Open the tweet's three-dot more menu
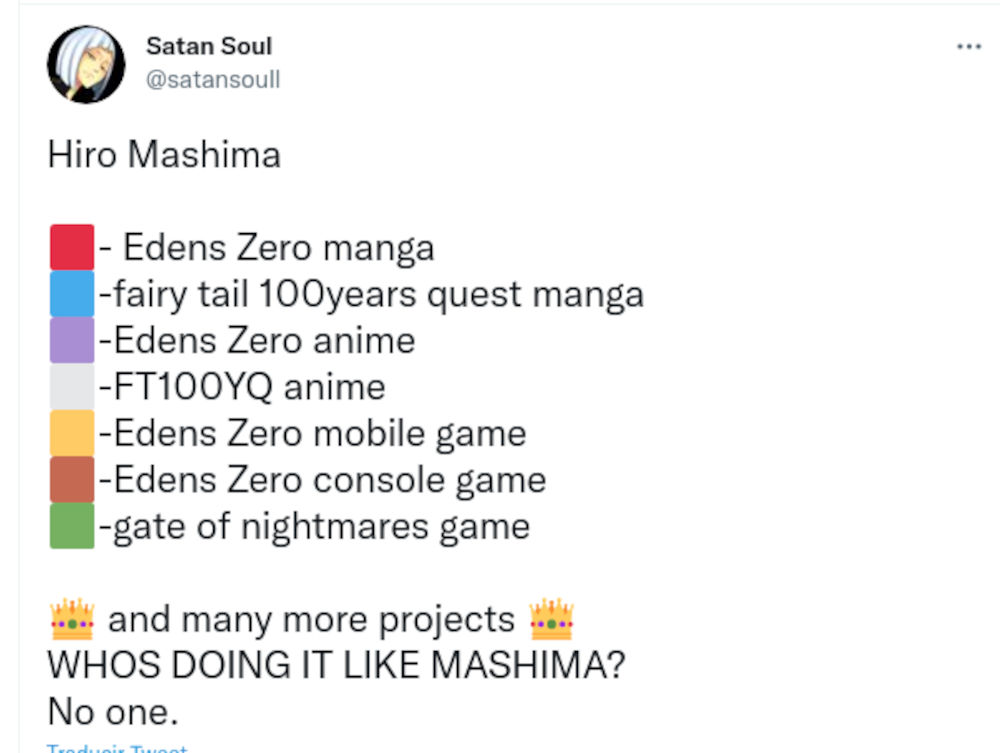Viewport: 1000px width, 753px height. pos(968,47)
